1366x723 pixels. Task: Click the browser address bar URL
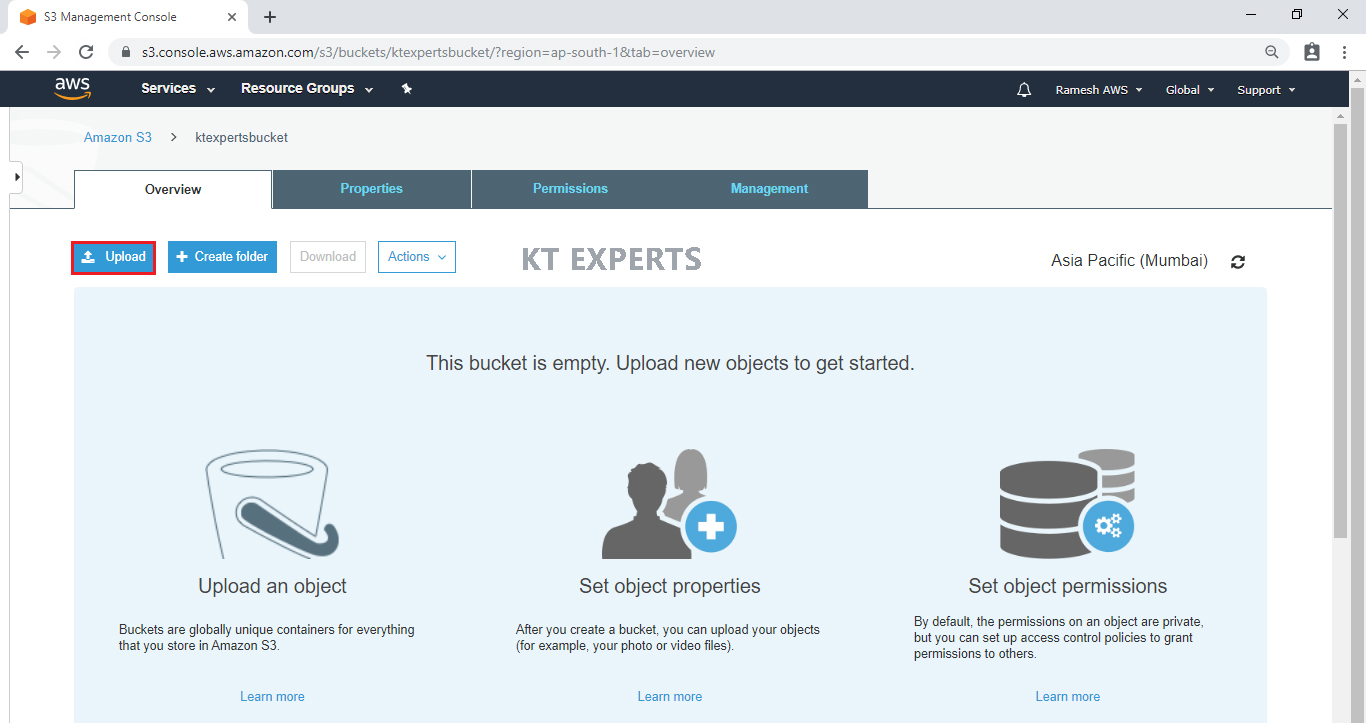coord(428,52)
